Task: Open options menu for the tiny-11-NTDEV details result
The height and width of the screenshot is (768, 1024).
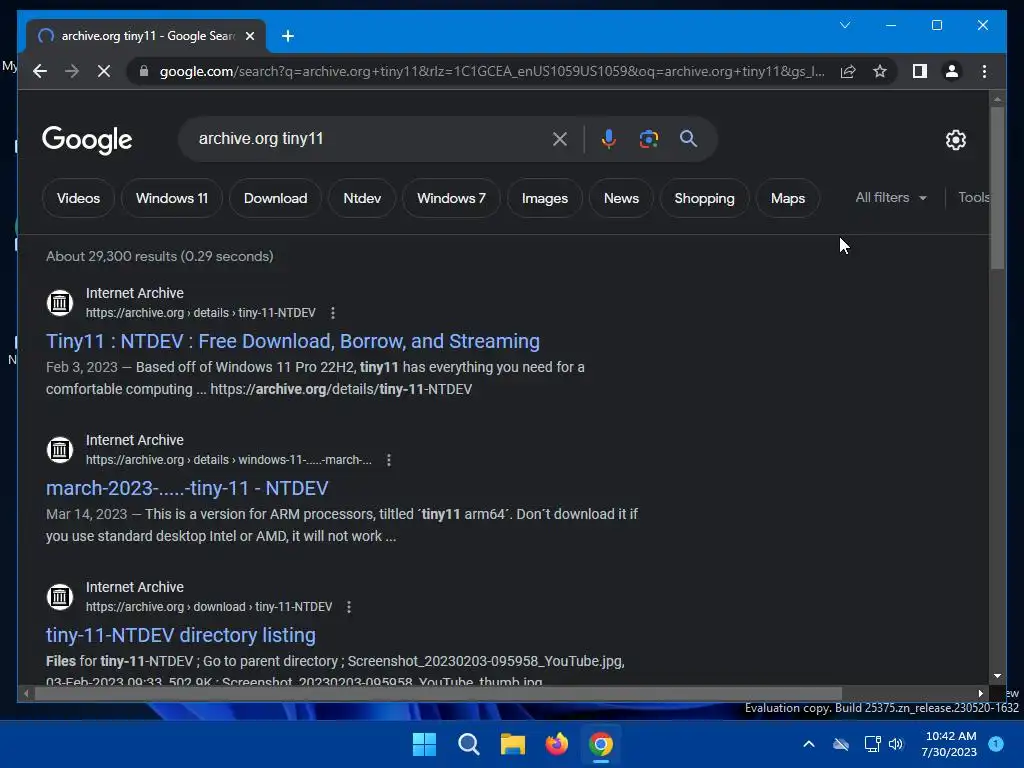Action: 333,313
